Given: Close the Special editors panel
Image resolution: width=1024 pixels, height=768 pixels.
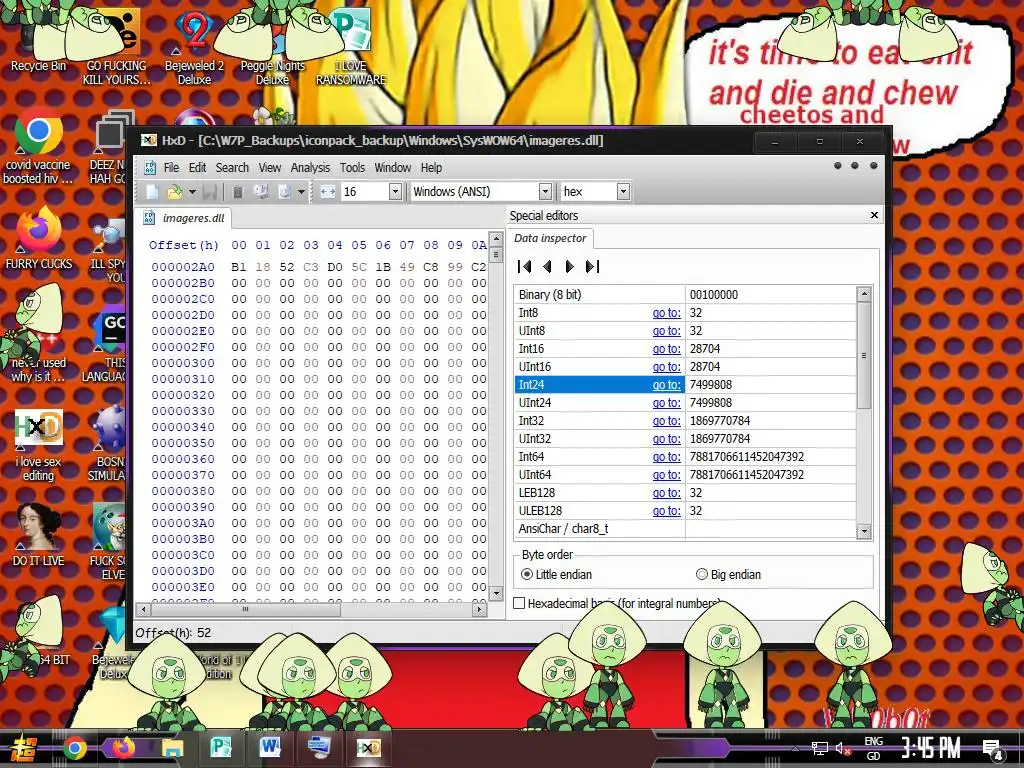Looking at the screenshot, I should pyautogui.click(x=874, y=215).
